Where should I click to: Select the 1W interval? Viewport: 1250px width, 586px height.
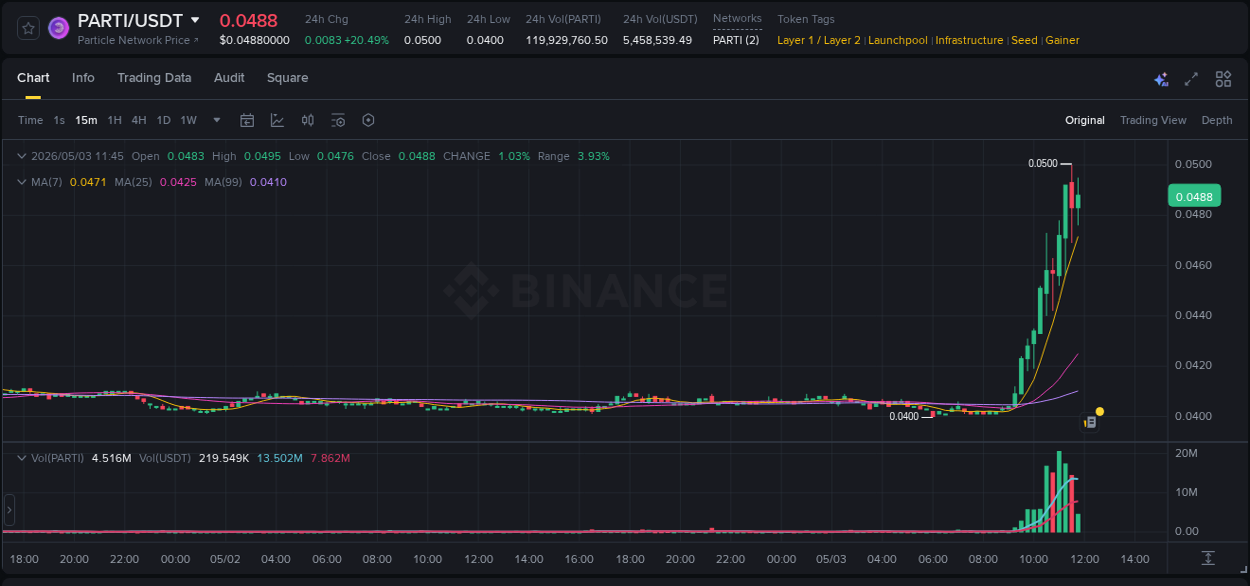click(x=188, y=120)
